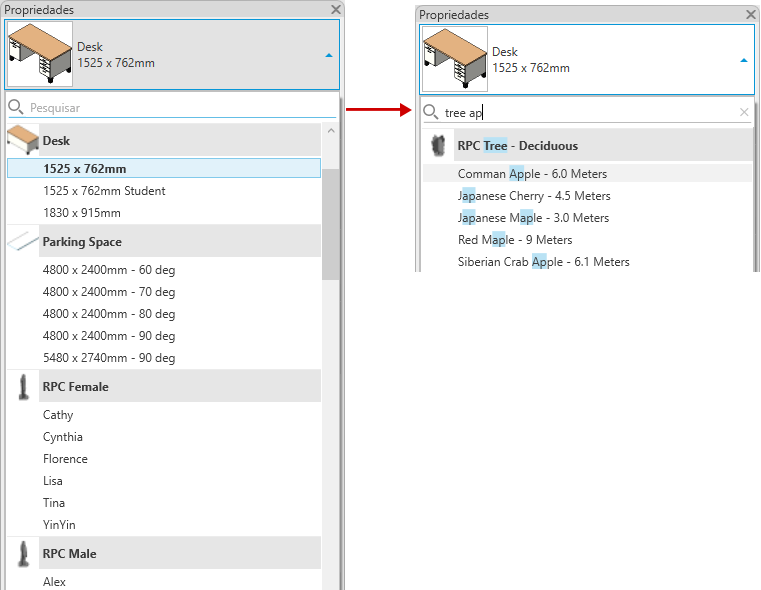Pick 4800 x 2400mm - 70 deg
Screen dimensions: 761x590
(x=164, y=292)
